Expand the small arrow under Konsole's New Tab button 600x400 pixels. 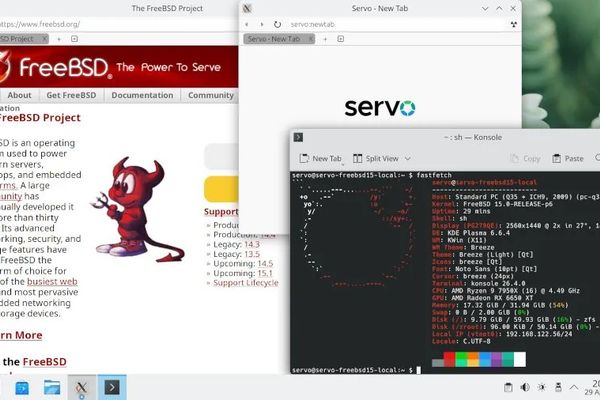click(342, 164)
